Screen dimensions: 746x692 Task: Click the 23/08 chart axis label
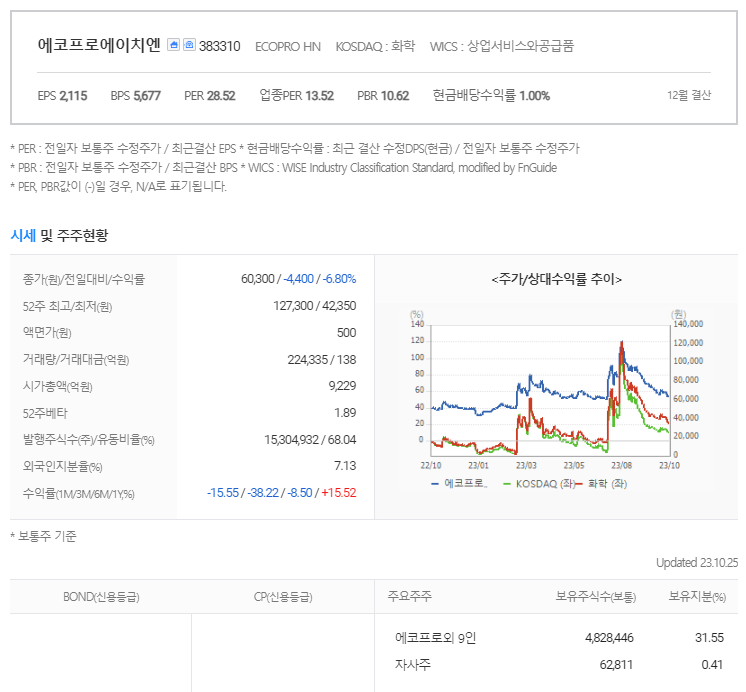(x=621, y=465)
